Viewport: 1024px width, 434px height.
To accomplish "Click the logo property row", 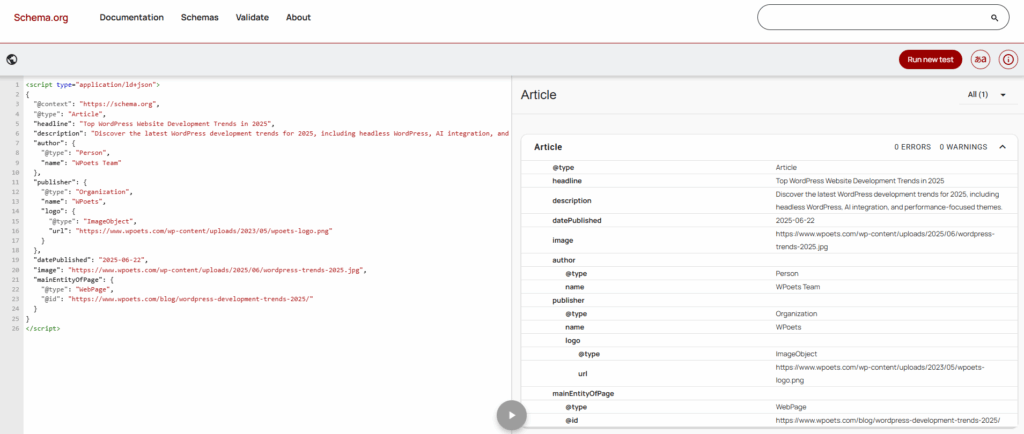I will pos(769,340).
